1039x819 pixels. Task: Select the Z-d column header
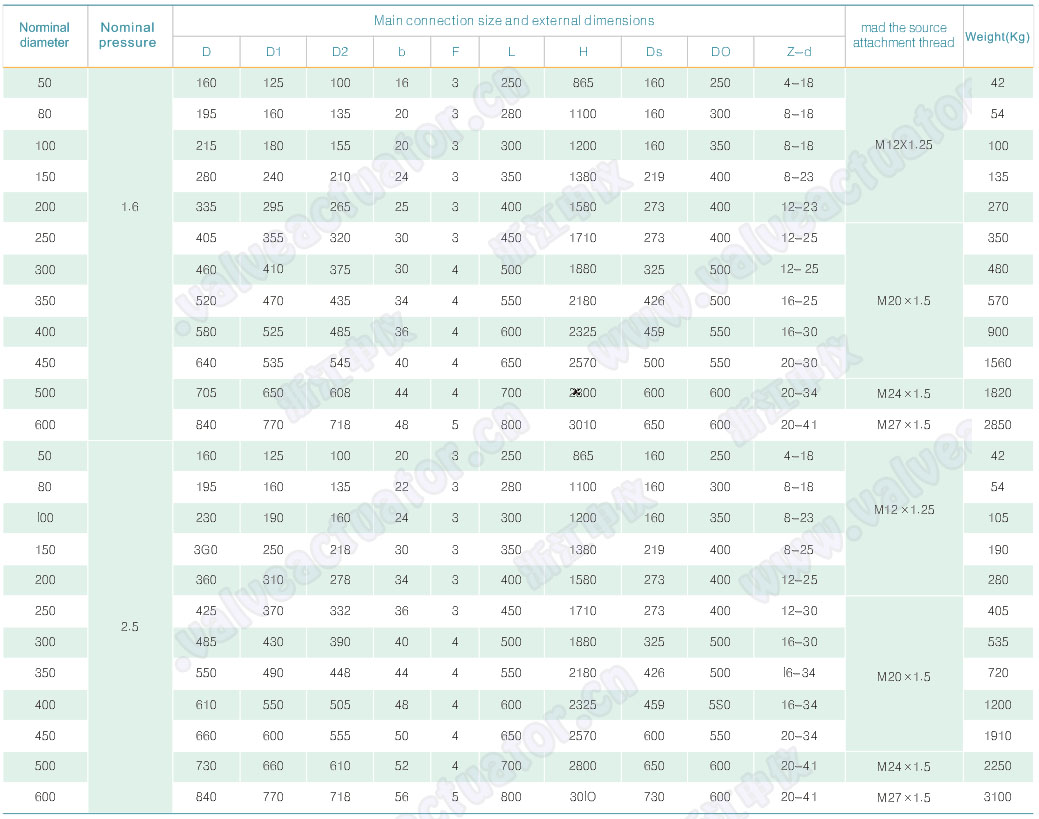click(x=798, y=52)
